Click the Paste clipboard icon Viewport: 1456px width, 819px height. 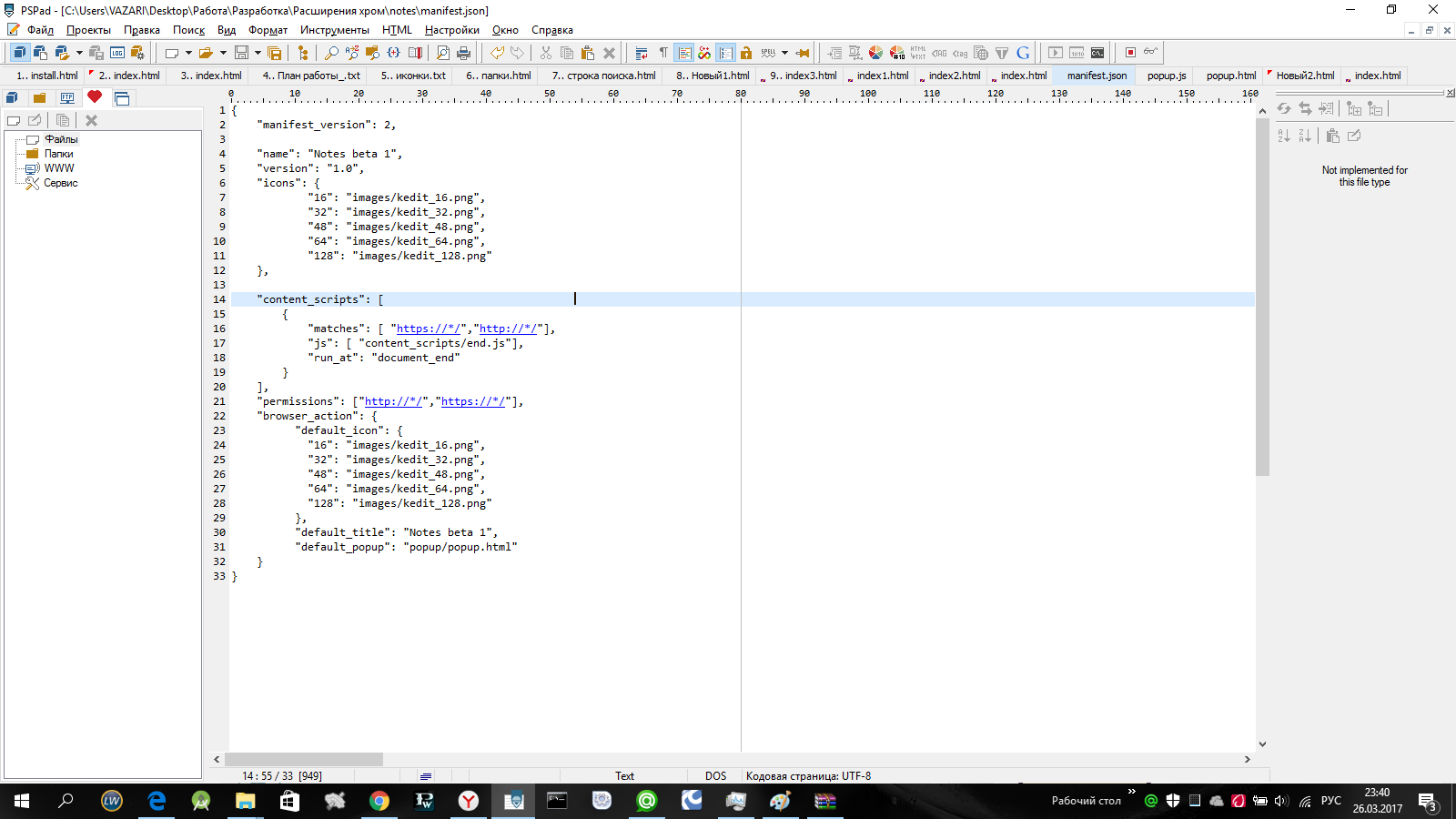(588, 53)
